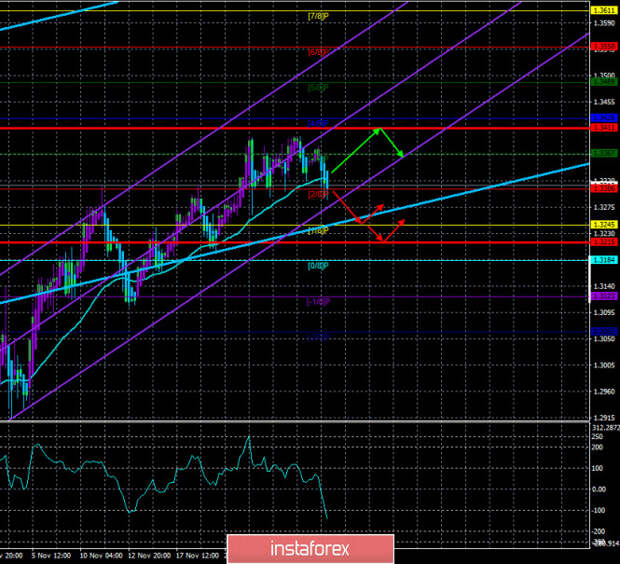Click the [6/8]P Murray level label

click(x=318, y=52)
